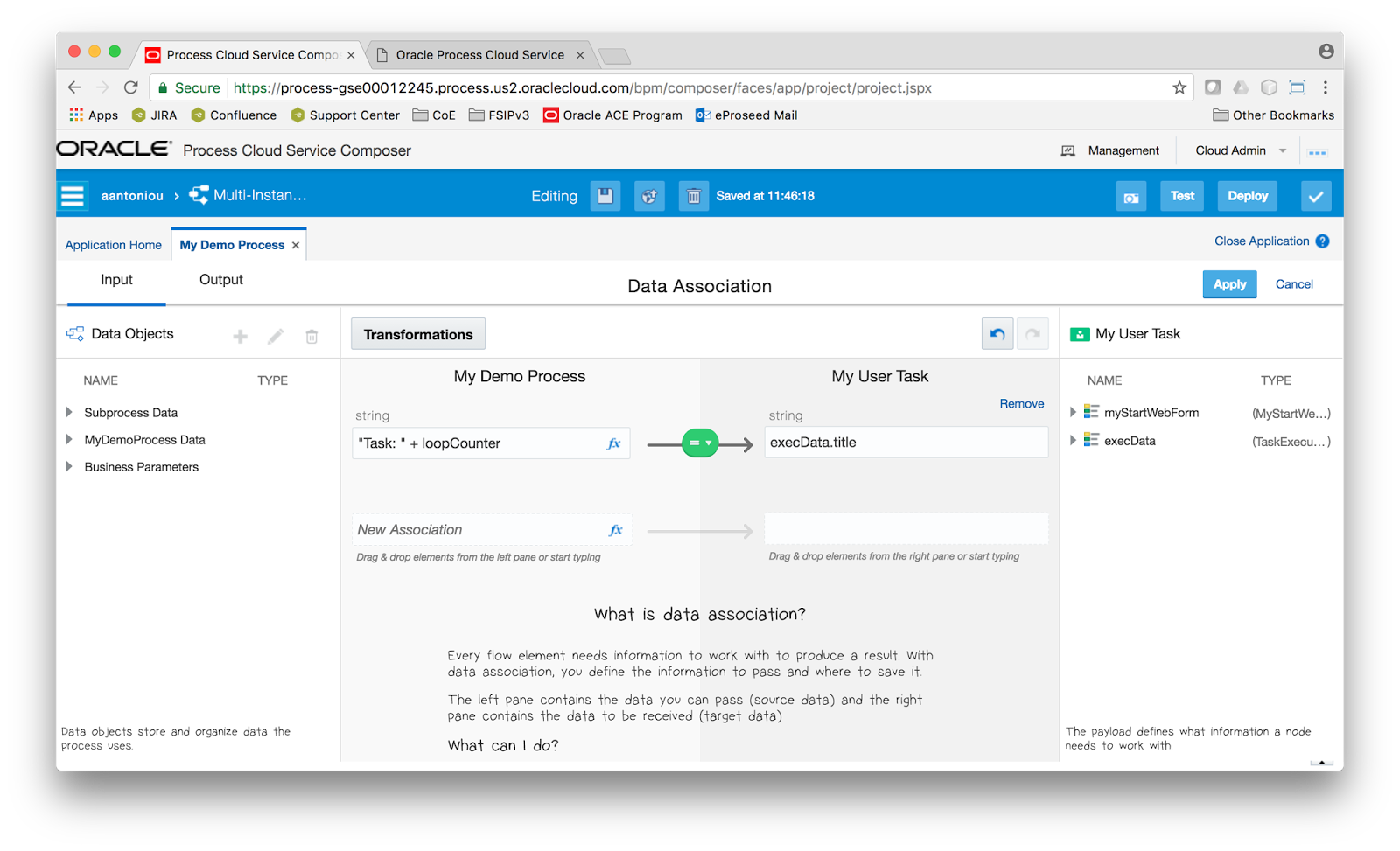Switch to the Output tab
This screenshot has height=851, width=1400.
click(x=221, y=280)
